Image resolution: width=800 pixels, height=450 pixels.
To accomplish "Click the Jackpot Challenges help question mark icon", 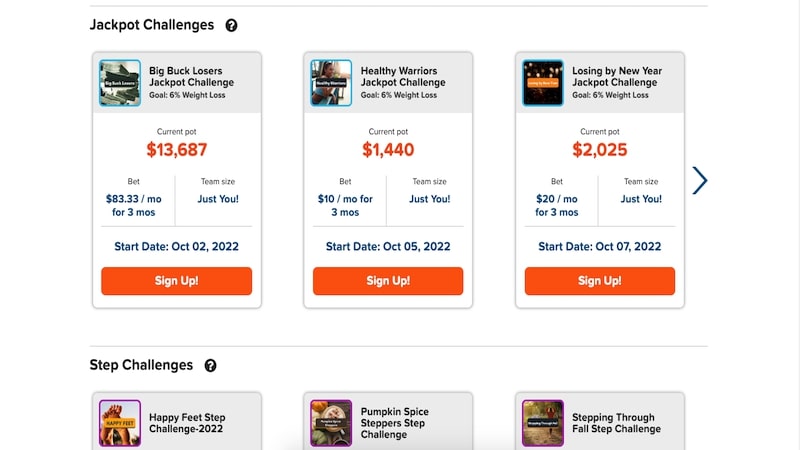I will tap(232, 25).
